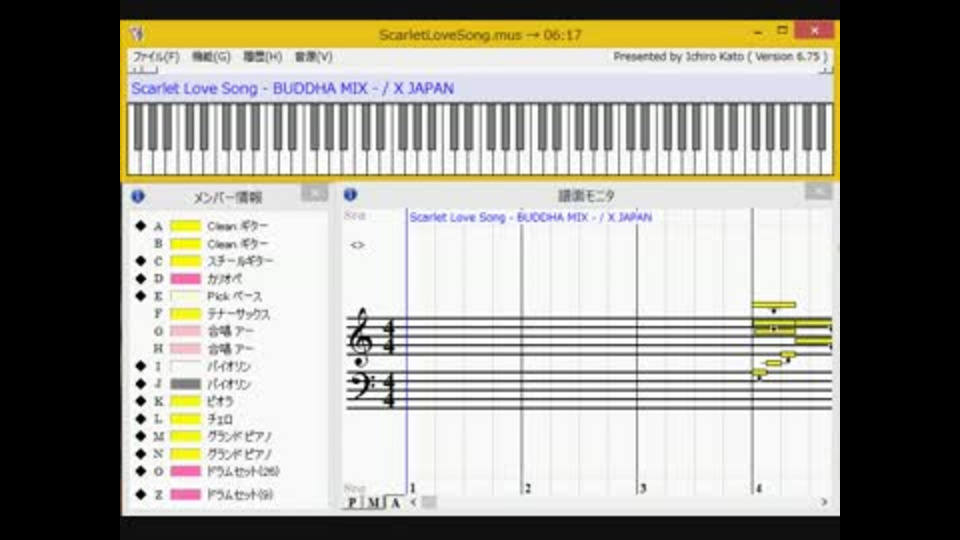Click the light pink swatch of member G
The width and height of the screenshot is (960, 540).
click(186, 331)
